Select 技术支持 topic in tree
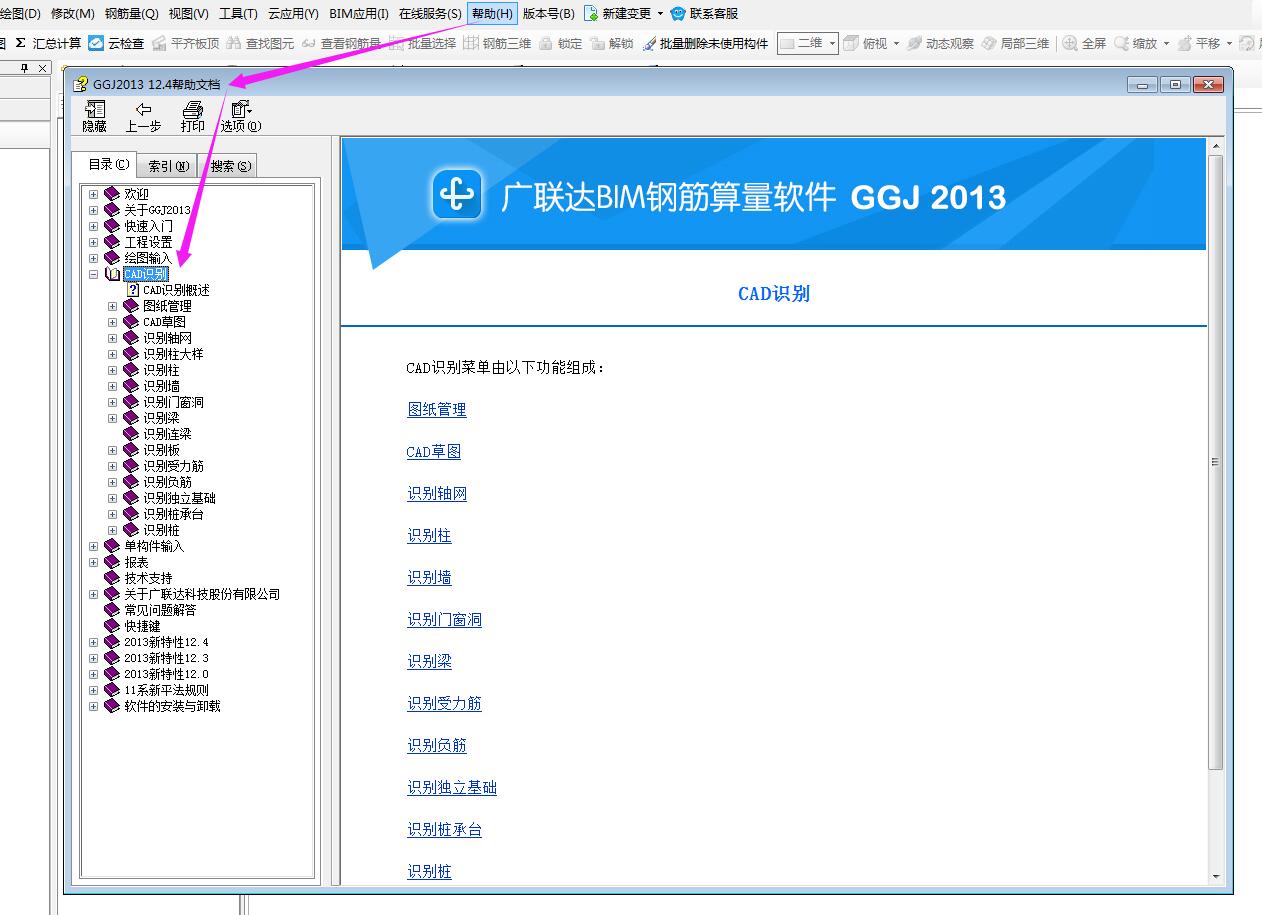 [148, 578]
